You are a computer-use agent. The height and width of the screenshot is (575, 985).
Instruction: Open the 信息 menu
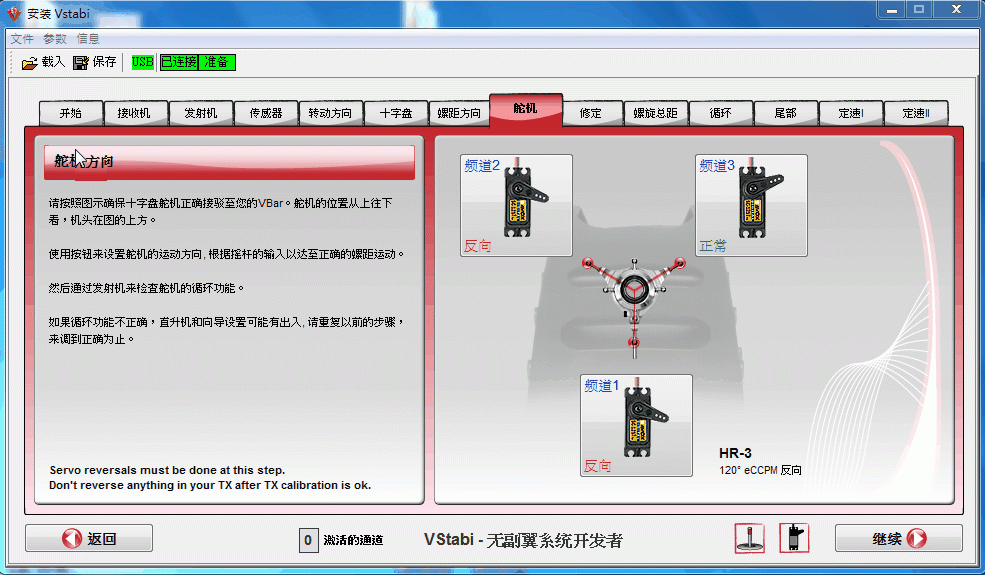point(88,39)
